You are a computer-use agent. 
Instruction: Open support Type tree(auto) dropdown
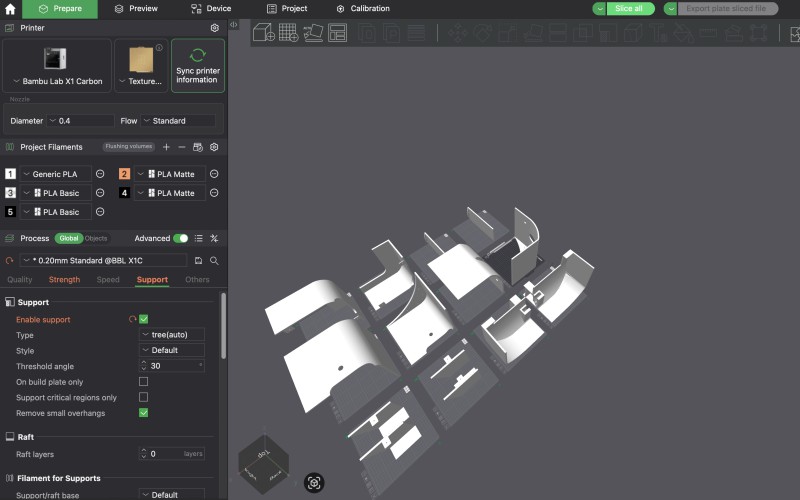click(x=172, y=335)
